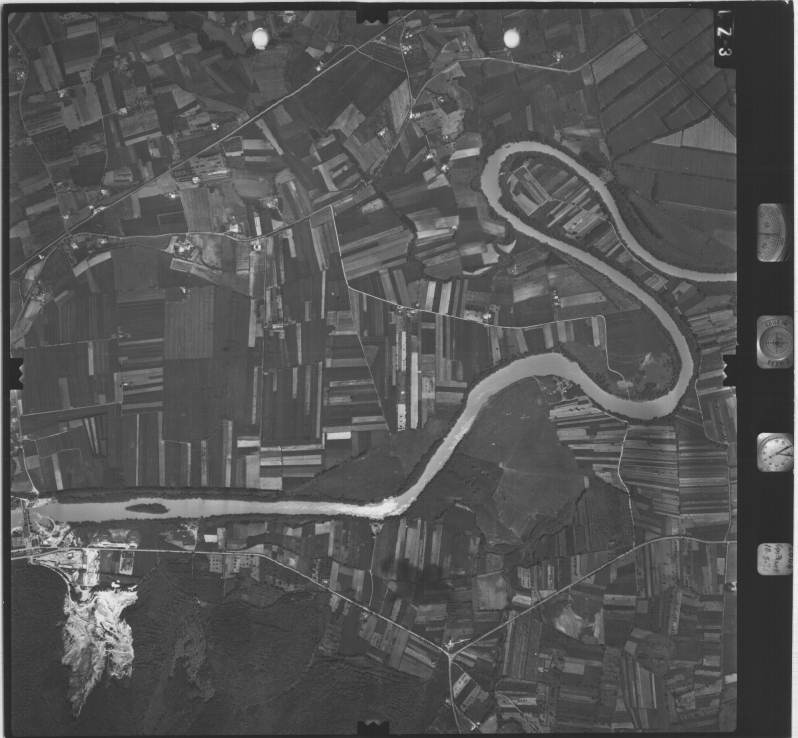Click the clock face in right margin
The width and height of the screenshot is (798, 738).
tap(774, 452)
